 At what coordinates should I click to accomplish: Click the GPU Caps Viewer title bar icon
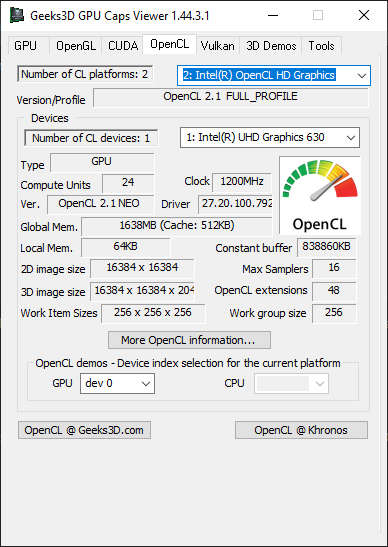[x=16, y=15]
